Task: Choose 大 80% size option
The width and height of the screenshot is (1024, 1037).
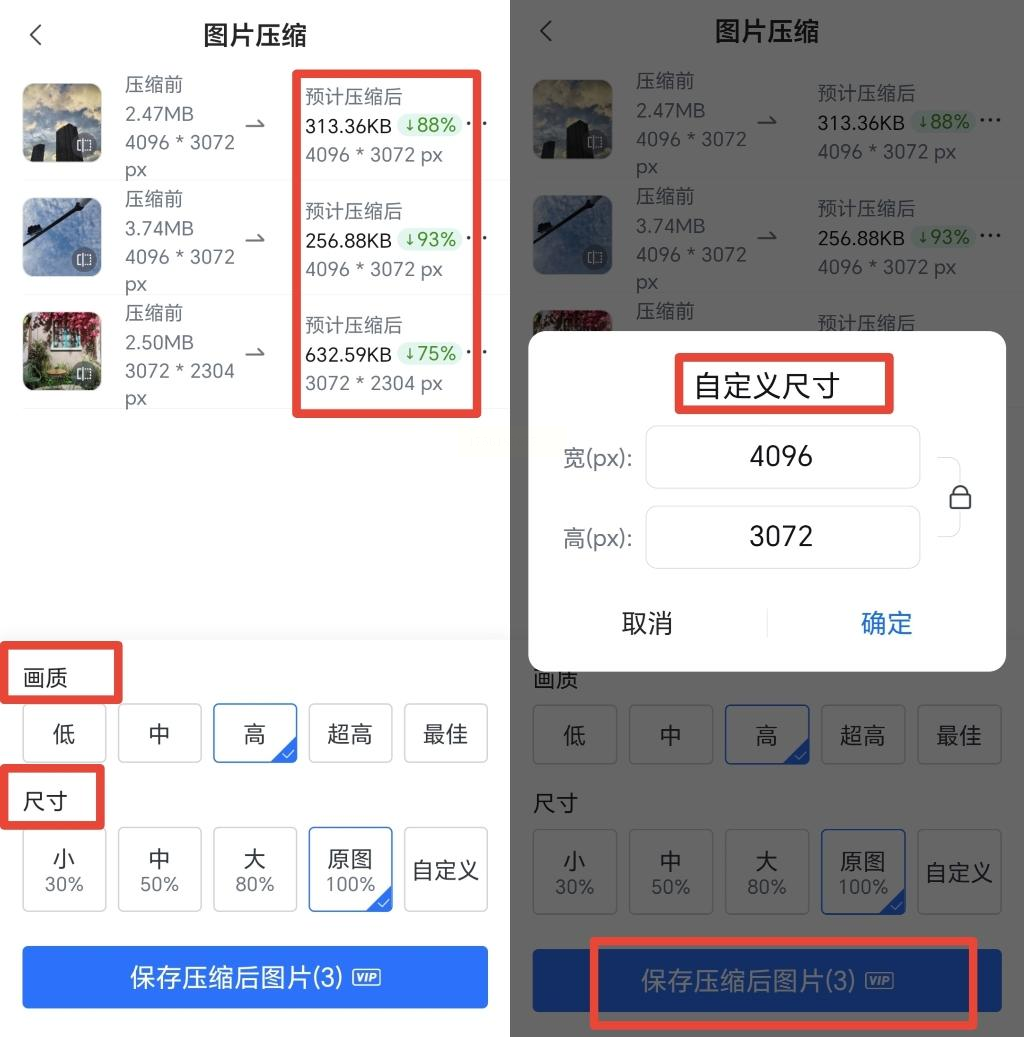Action: pyautogui.click(x=255, y=870)
